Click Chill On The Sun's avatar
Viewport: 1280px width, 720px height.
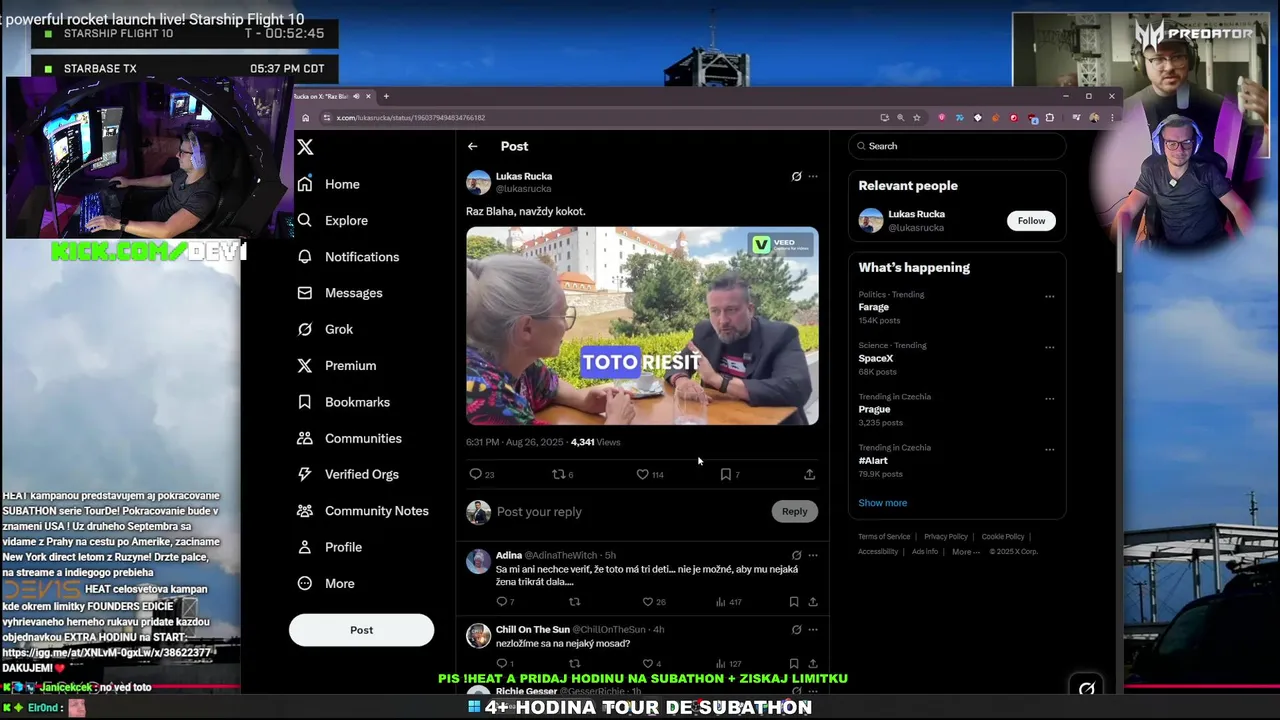(x=478, y=635)
